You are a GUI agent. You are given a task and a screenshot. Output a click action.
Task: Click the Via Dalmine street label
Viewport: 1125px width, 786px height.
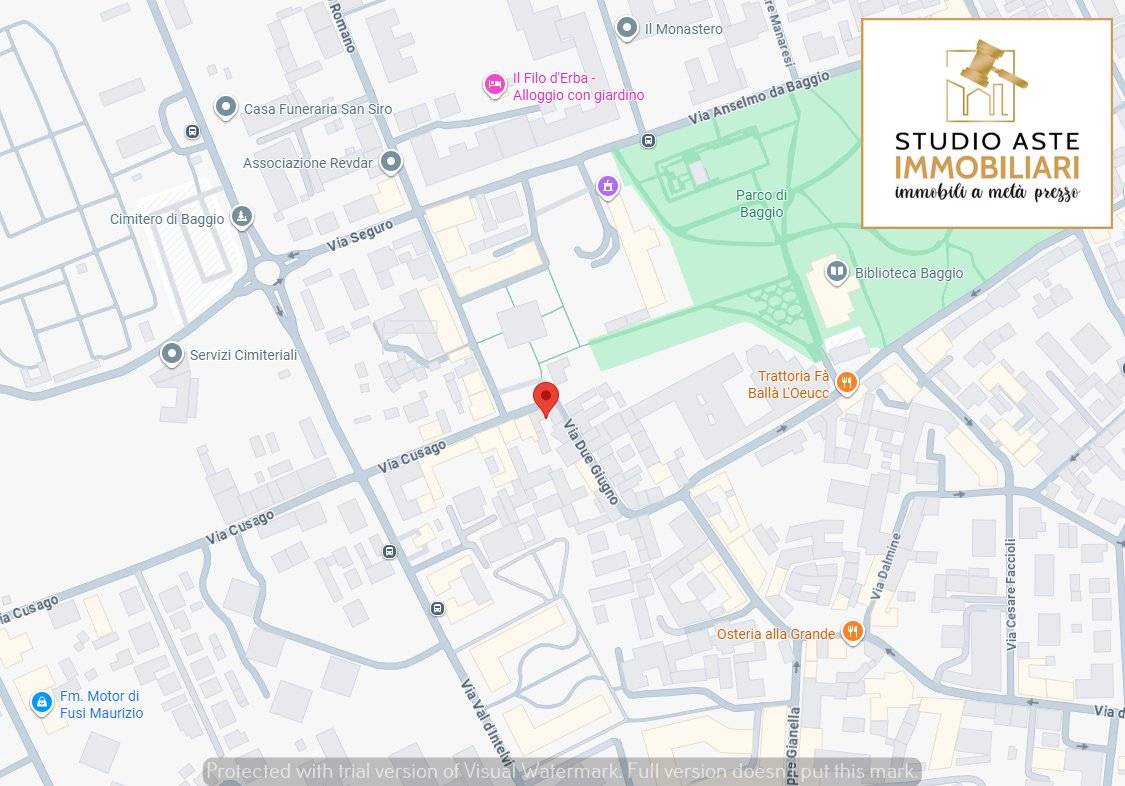tap(886, 567)
